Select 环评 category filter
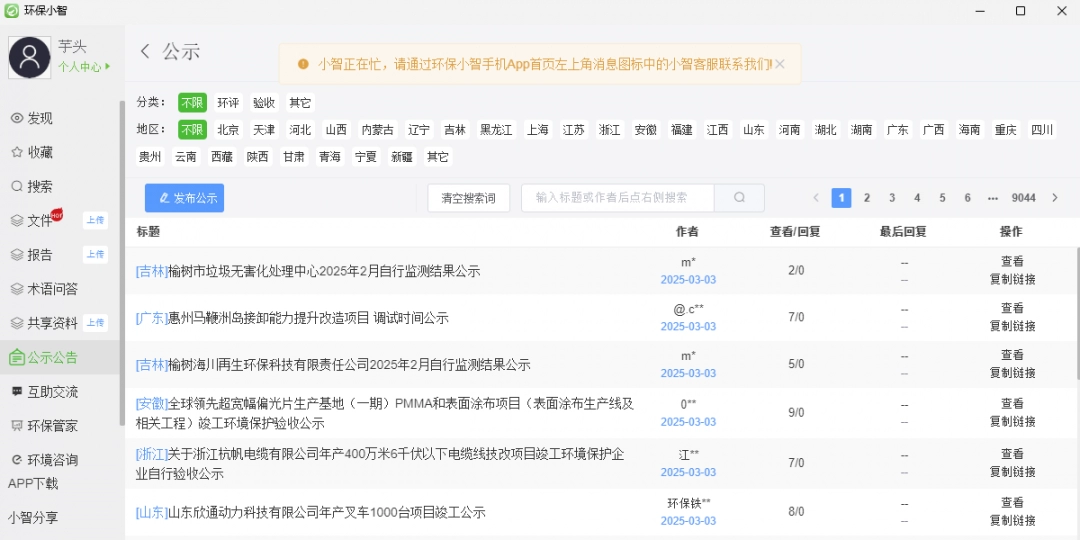This screenshot has width=1080, height=540. (228, 102)
